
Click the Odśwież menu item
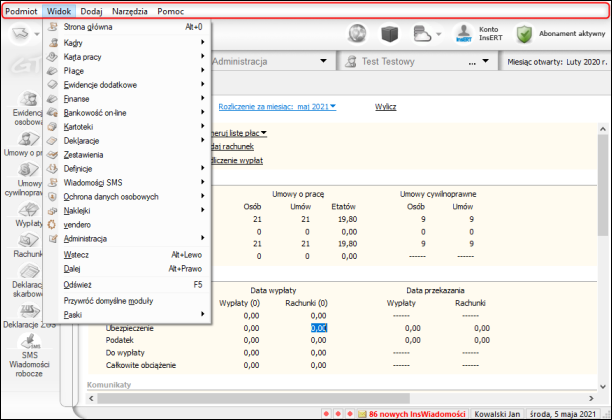coord(78,284)
